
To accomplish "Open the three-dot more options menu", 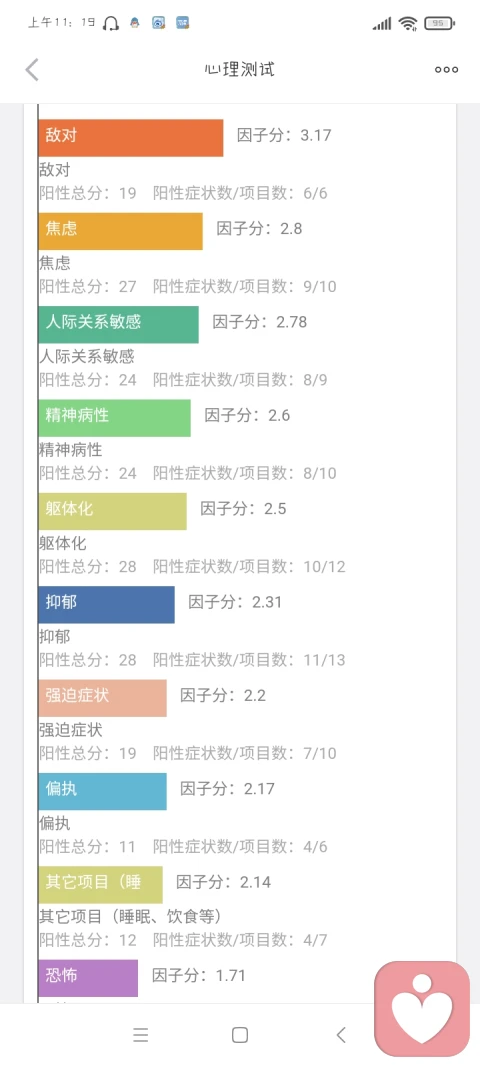I will coord(447,69).
